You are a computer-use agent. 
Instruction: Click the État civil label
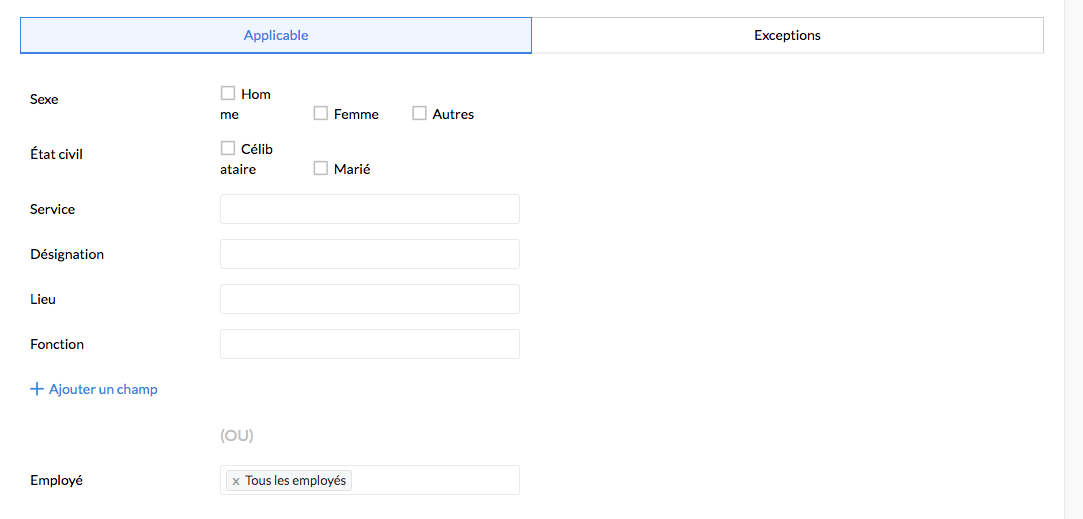pyautogui.click(x=57, y=154)
